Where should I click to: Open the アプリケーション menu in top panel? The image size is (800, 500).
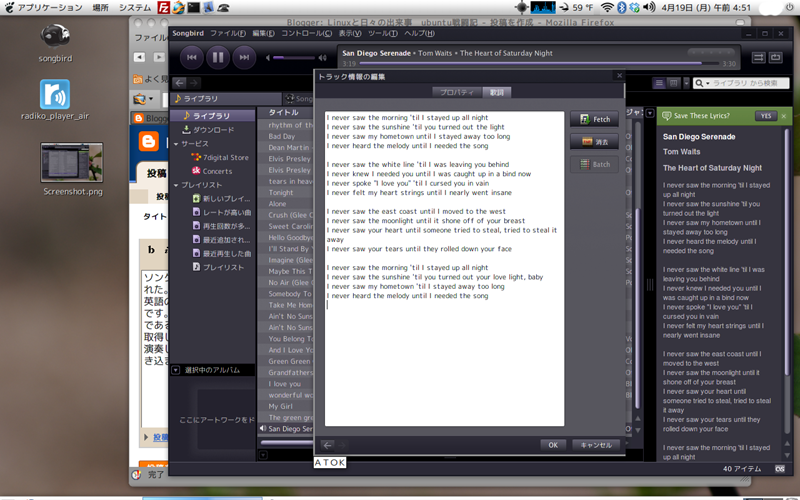50,8
